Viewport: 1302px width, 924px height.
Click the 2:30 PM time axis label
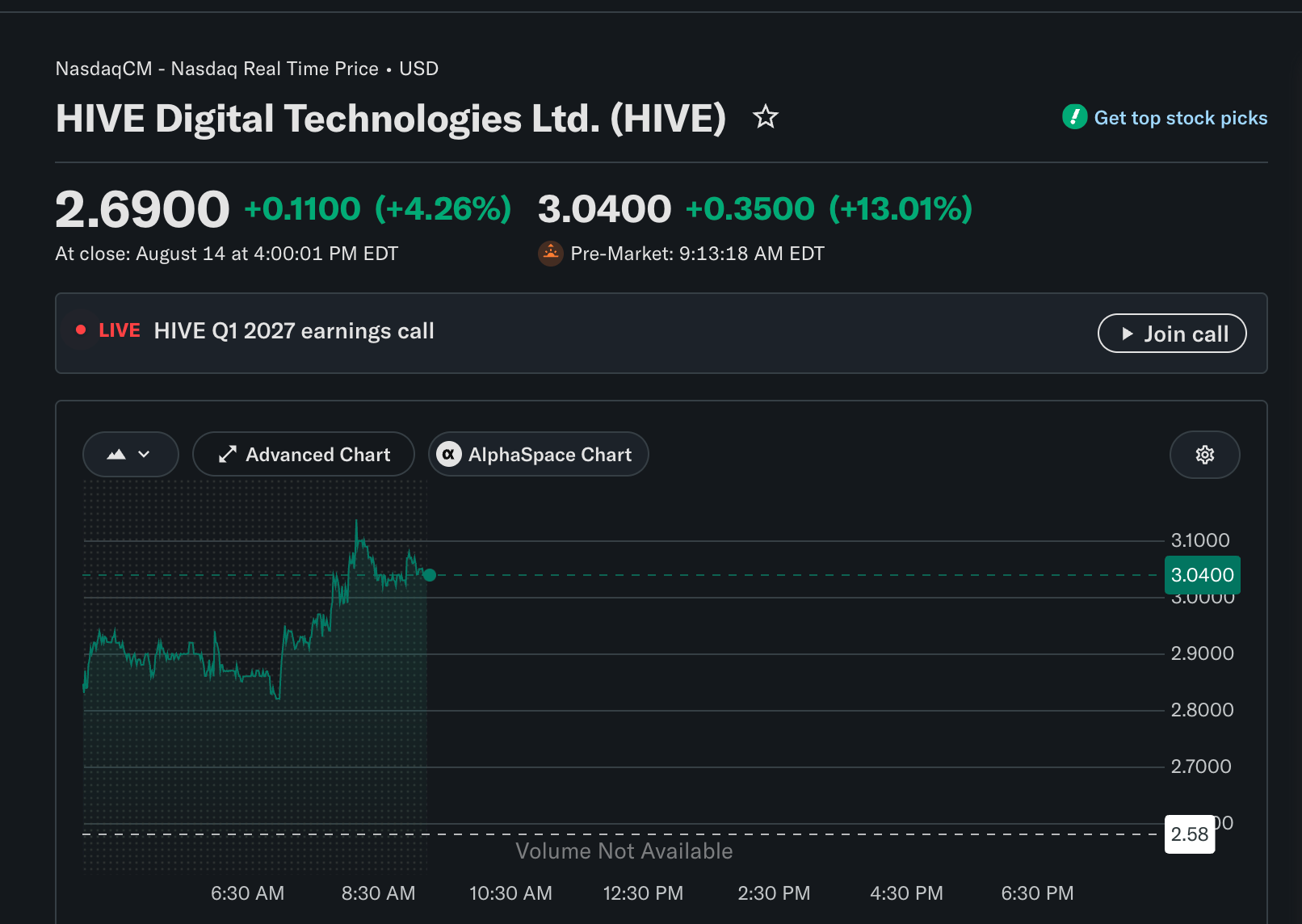pyautogui.click(x=774, y=893)
